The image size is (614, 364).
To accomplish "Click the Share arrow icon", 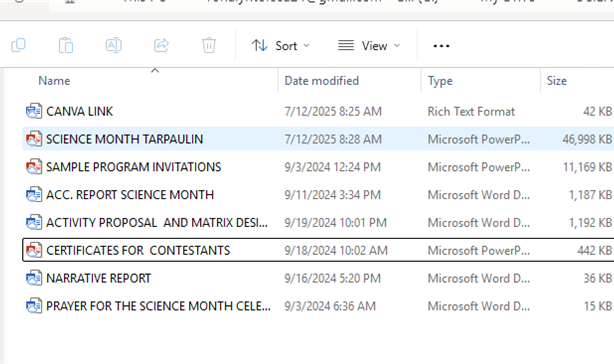I will tap(161, 45).
